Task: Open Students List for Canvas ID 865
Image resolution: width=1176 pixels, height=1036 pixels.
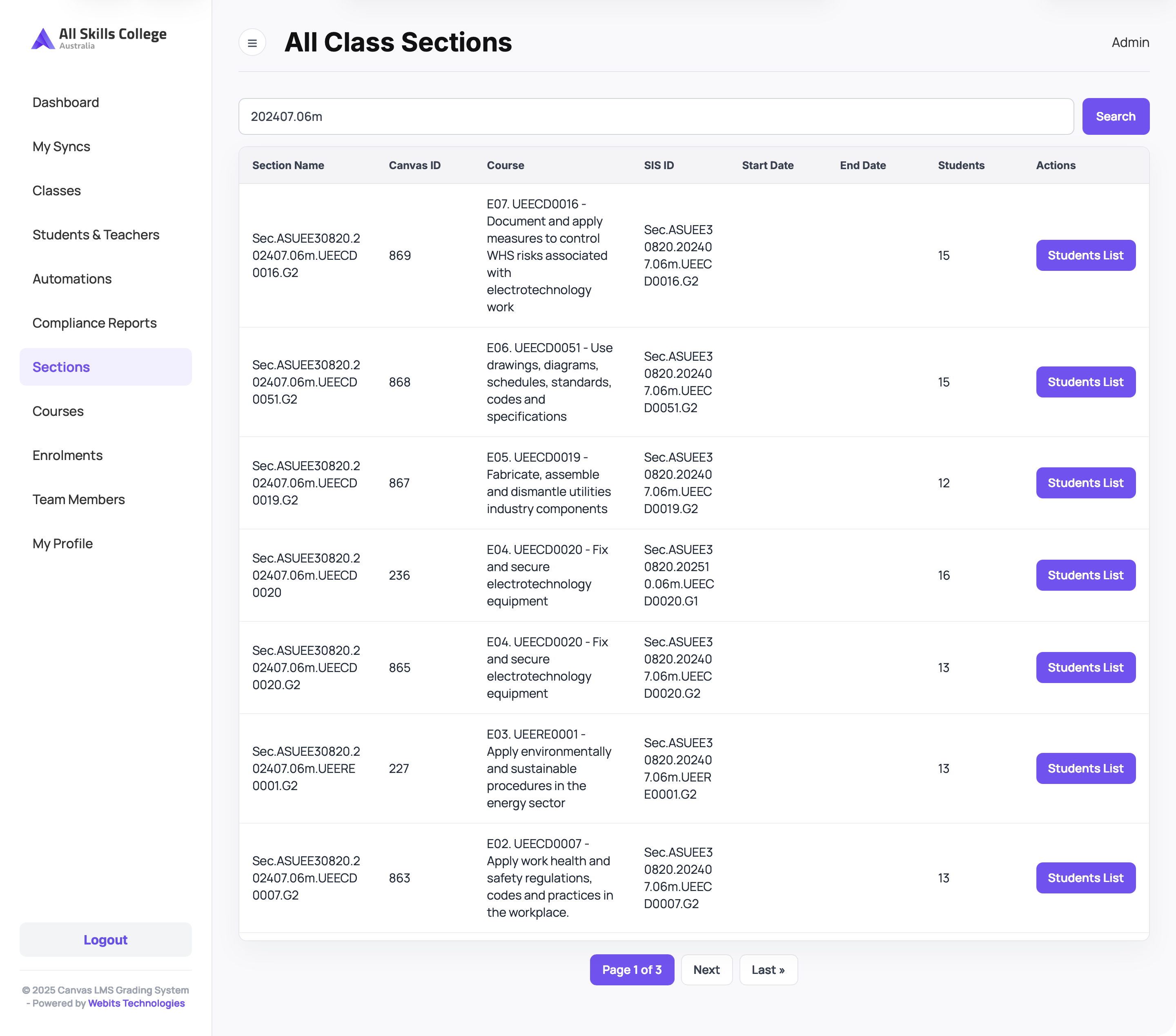Action: [1086, 668]
